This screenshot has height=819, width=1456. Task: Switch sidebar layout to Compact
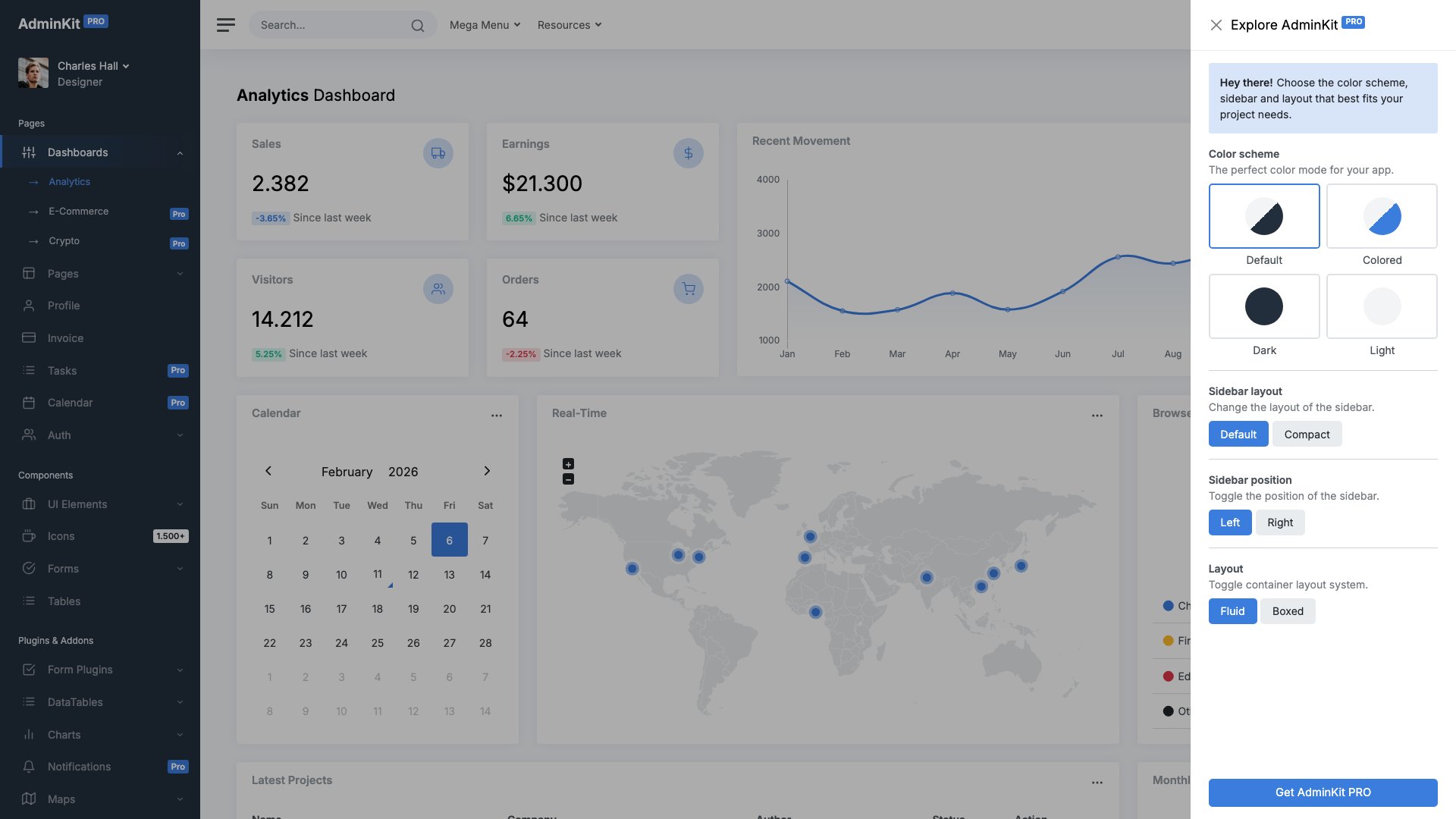pos(1307,434)
